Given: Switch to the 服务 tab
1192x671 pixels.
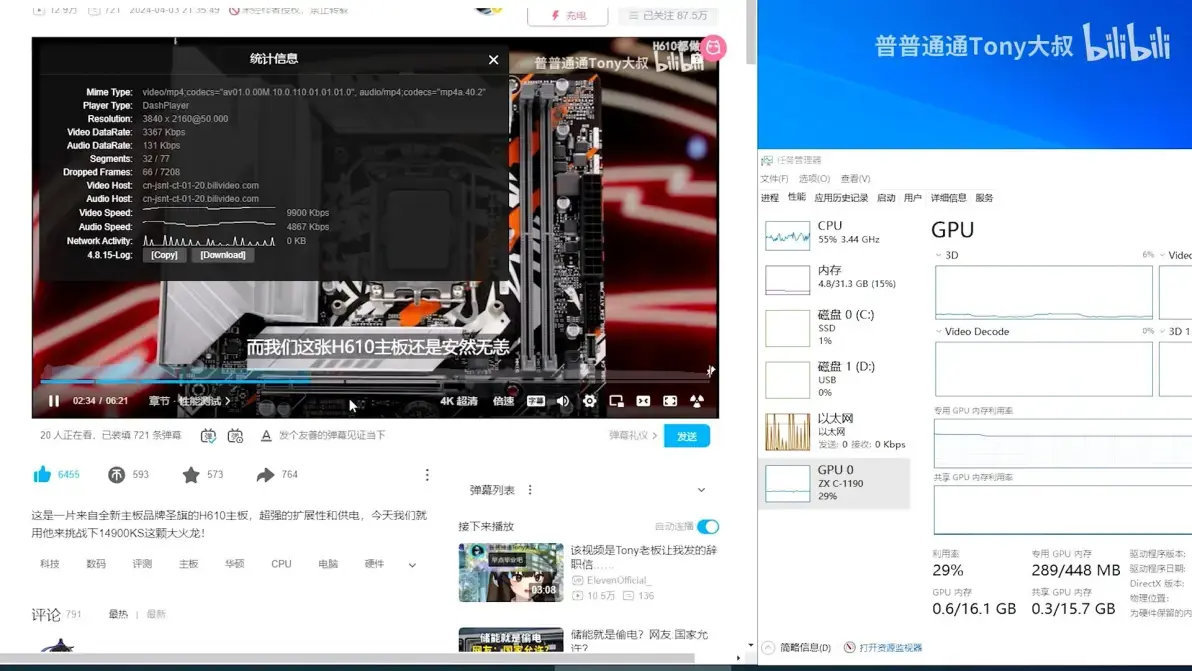Looking at the screenshot, I should pyautogui.click(x=984, y=198).
